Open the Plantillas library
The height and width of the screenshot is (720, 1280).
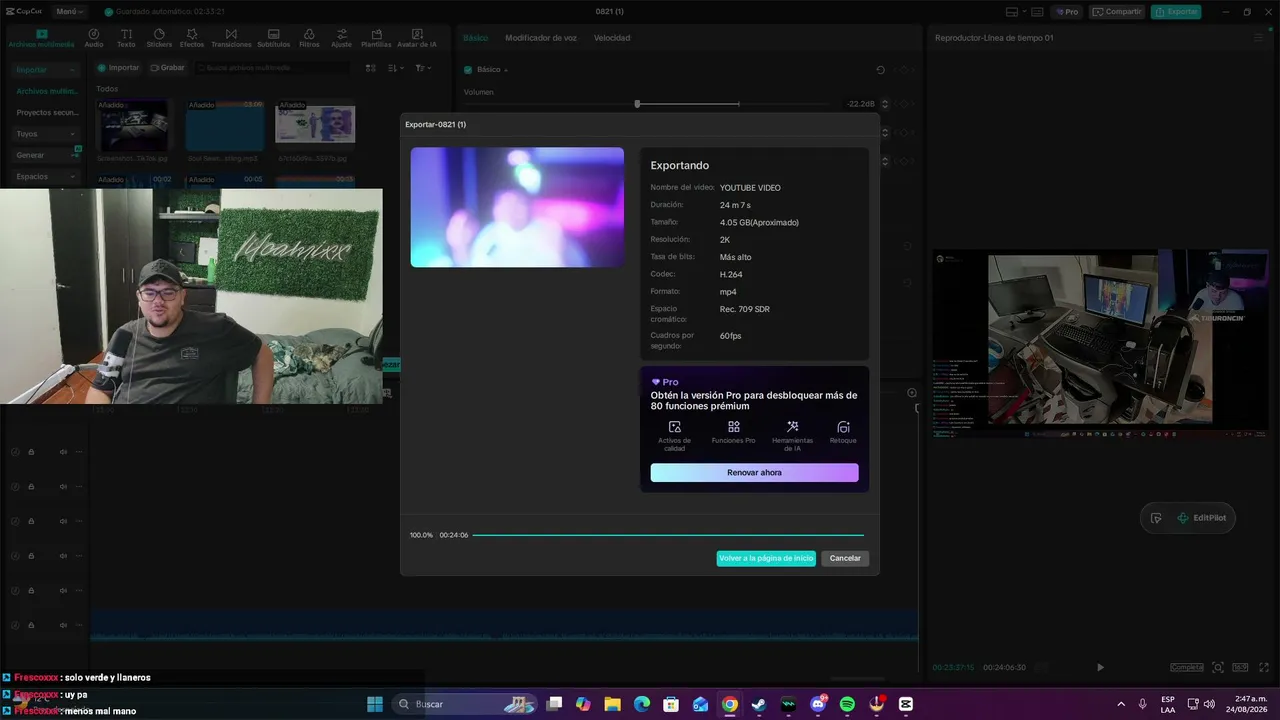click(x=376, y=38)
